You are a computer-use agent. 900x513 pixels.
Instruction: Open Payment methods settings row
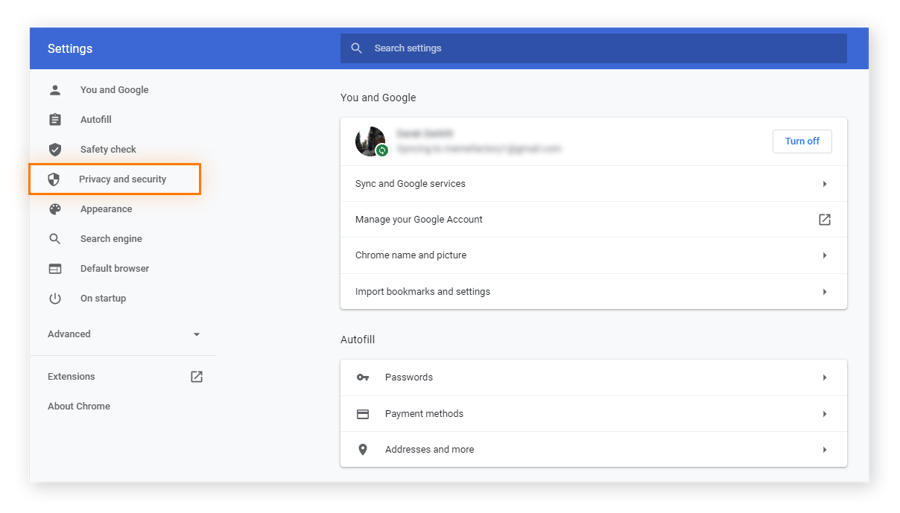(593, 414)
